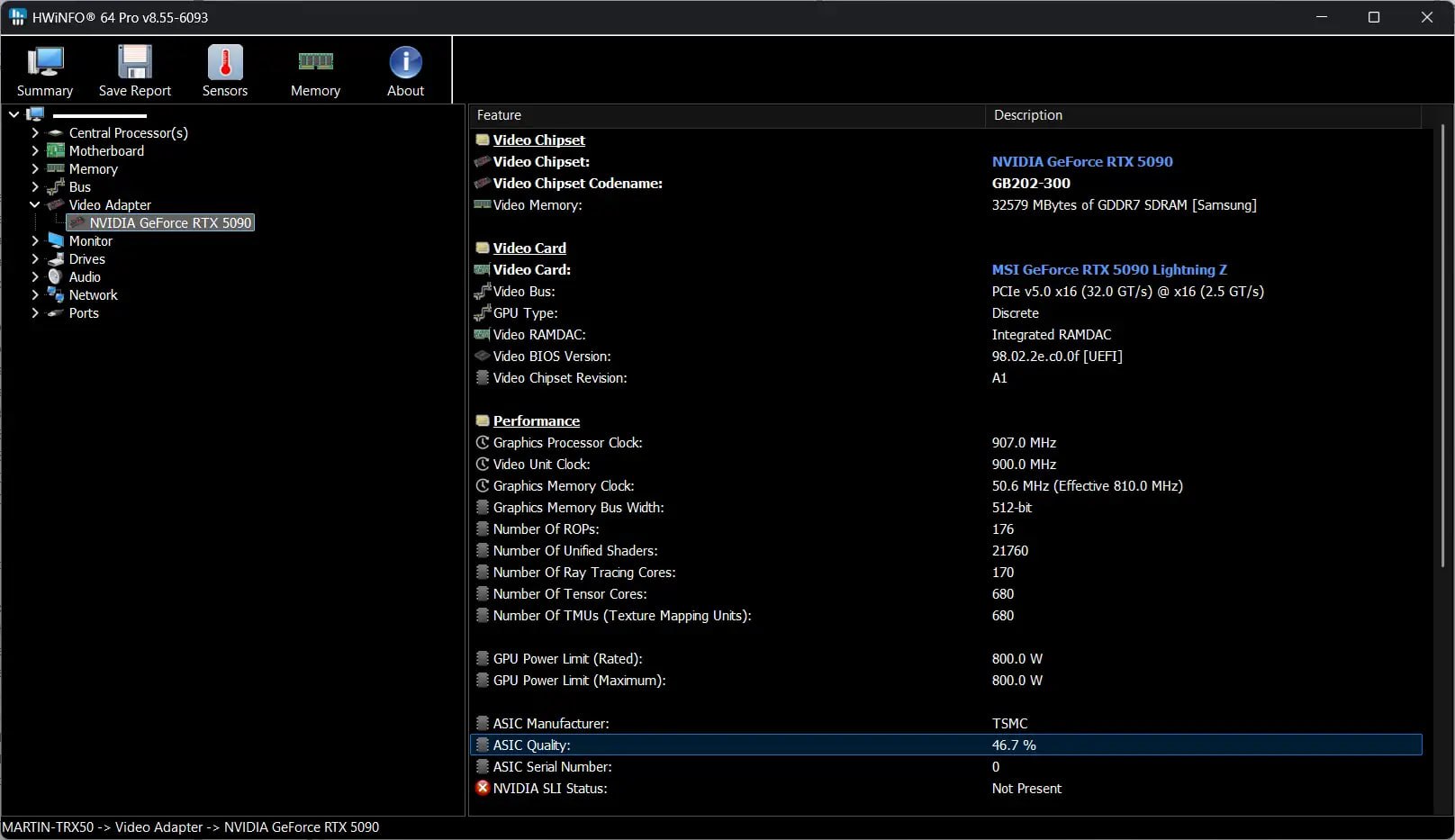Image resolution: width=1455 pixels, height=840 pixels.
Task: Click the Motherboard tree icon
Action: (x=56, y=150)
